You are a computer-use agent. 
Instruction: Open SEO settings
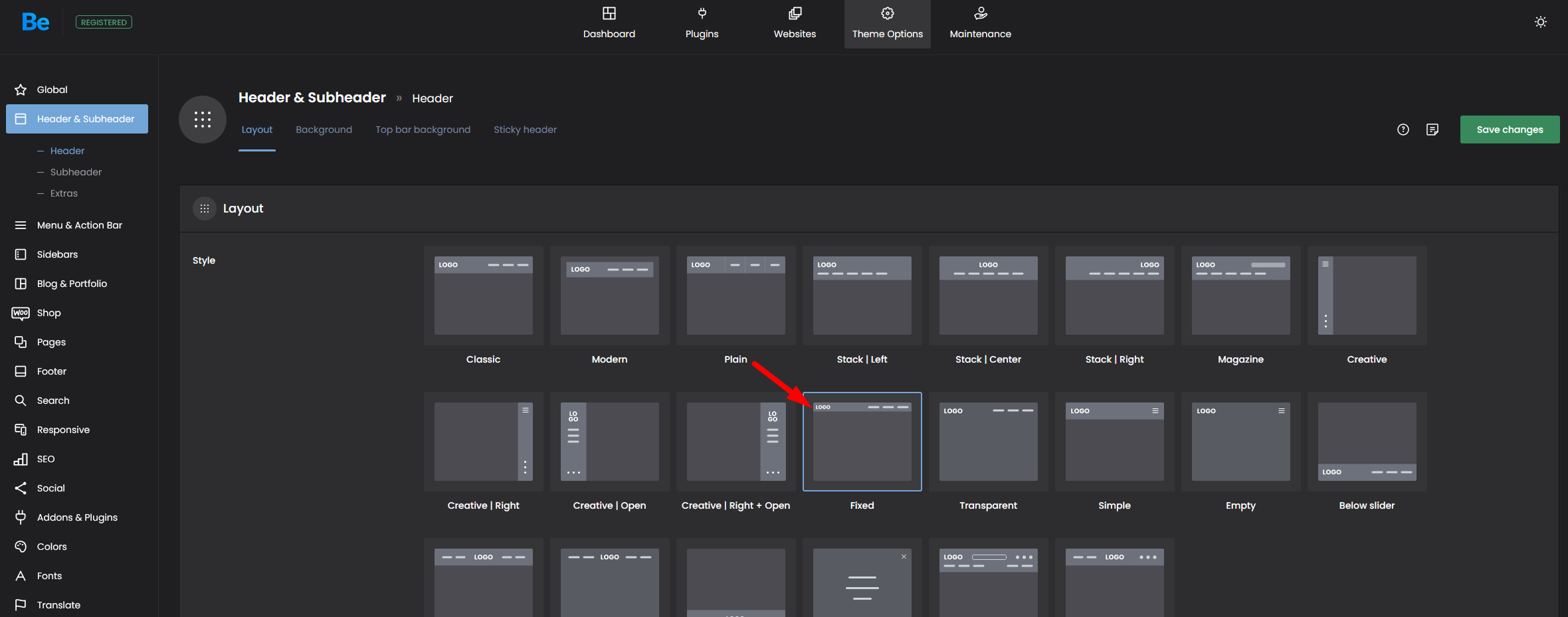(x=77, y=459)
